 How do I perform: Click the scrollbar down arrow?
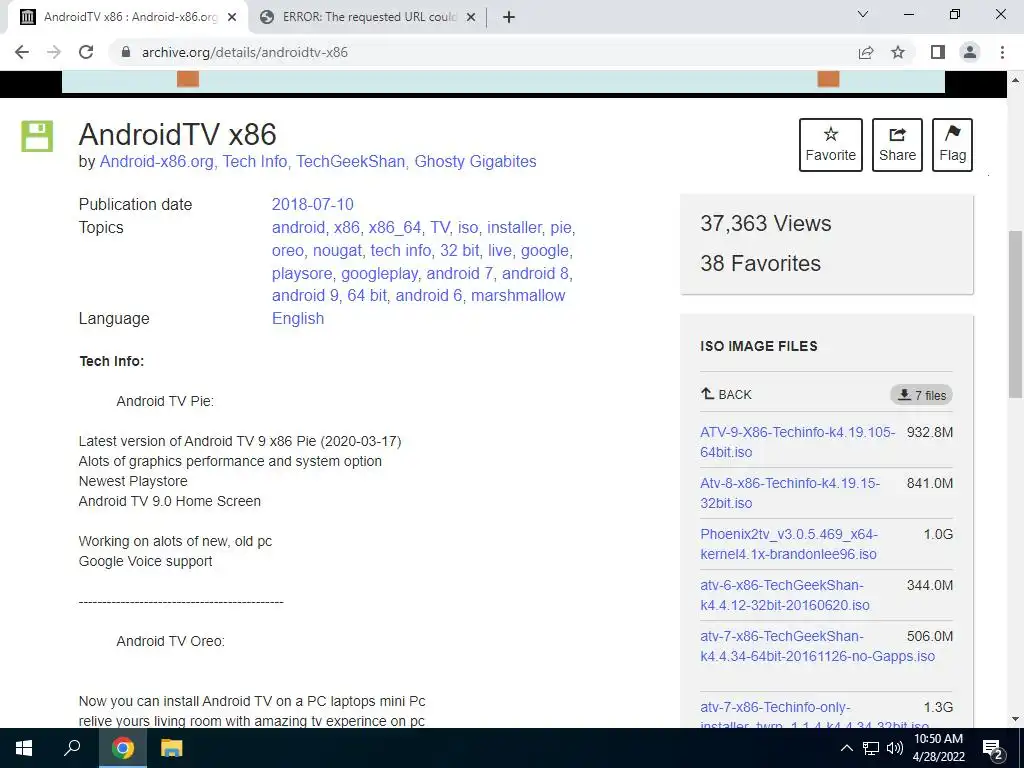click(1016, 720)
